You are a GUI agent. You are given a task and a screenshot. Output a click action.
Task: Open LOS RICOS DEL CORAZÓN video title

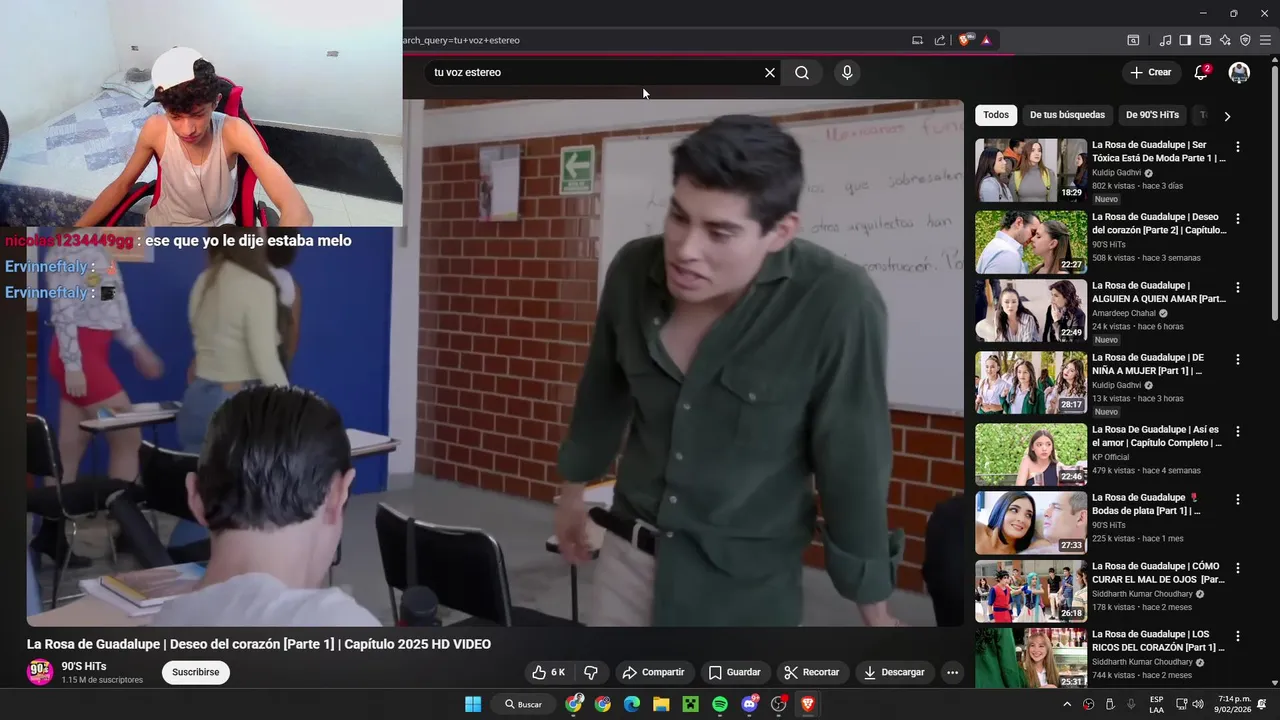1158,641
